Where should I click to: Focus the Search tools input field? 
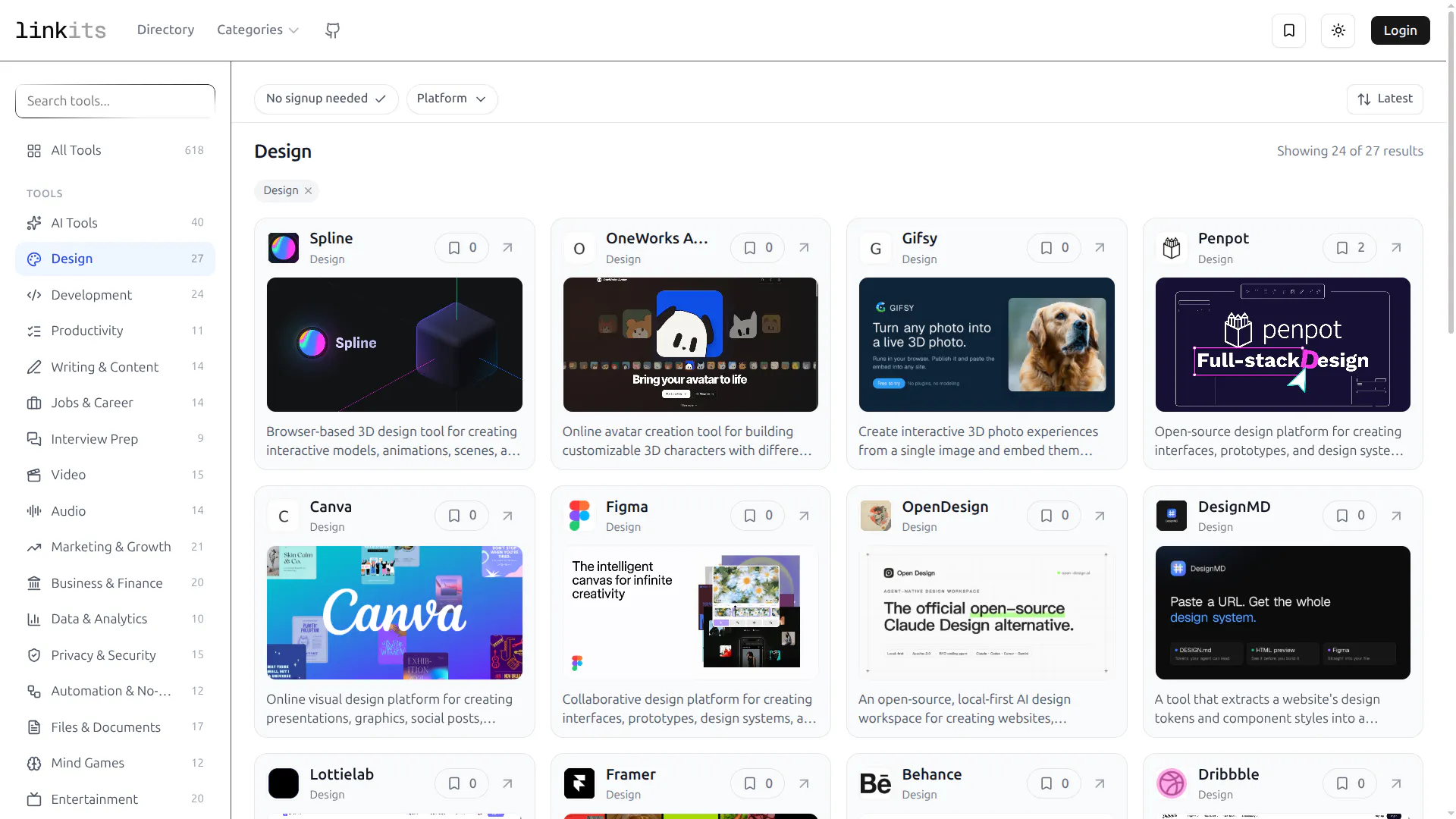pos(115,101)
